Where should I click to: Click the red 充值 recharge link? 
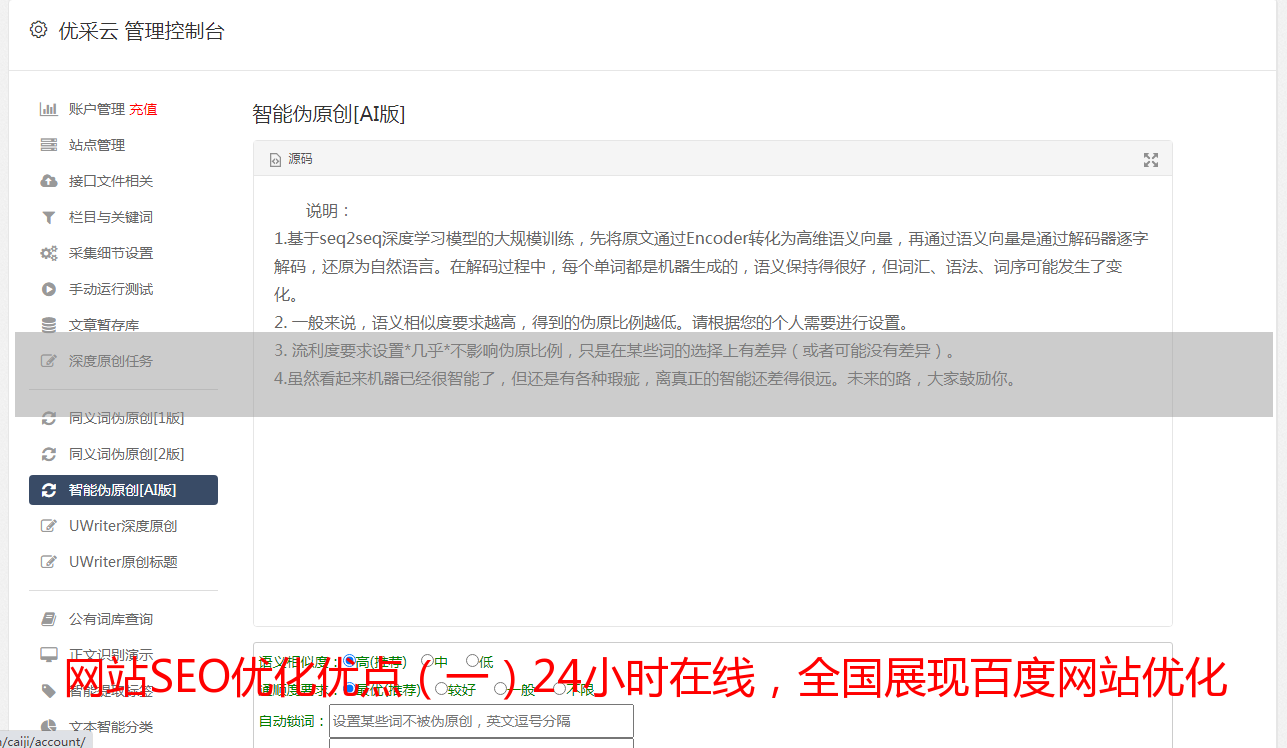coord(143,109)
